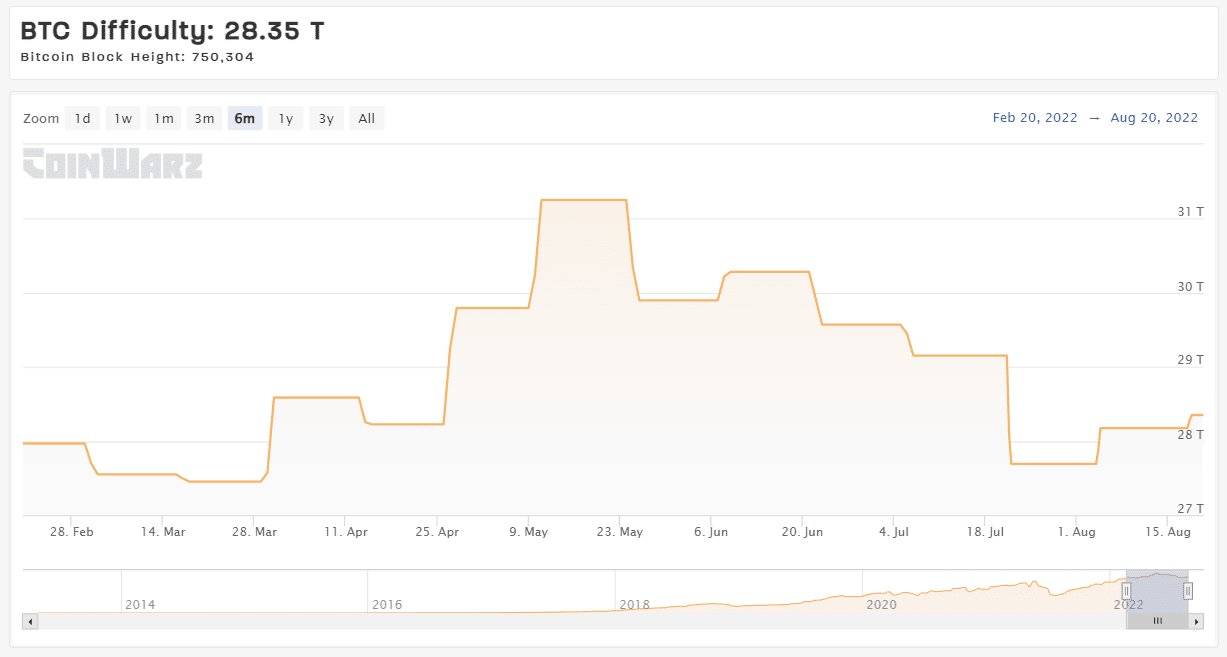Click the "9. May" date label

tap(529, 532)
